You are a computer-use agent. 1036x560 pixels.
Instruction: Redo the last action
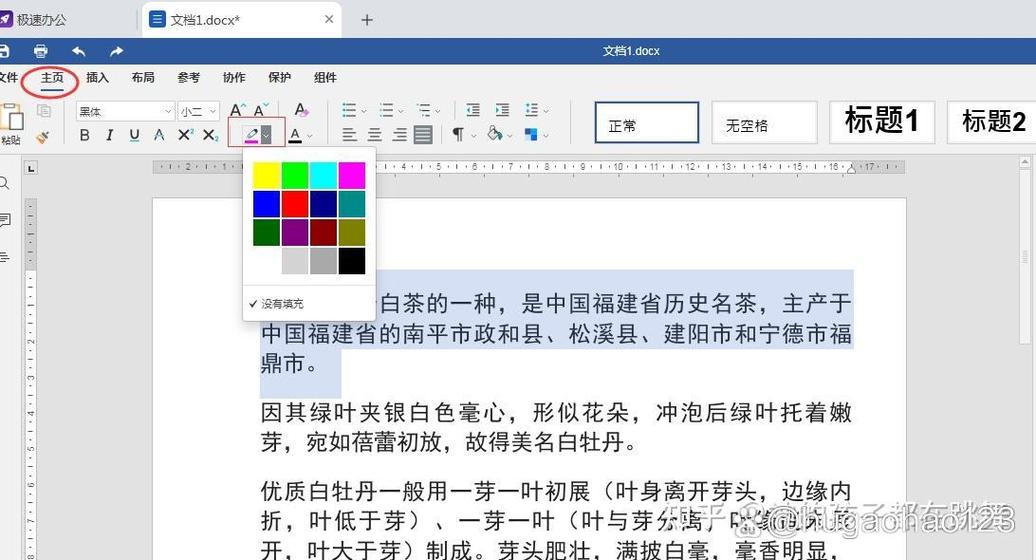(x=116, y=51)
